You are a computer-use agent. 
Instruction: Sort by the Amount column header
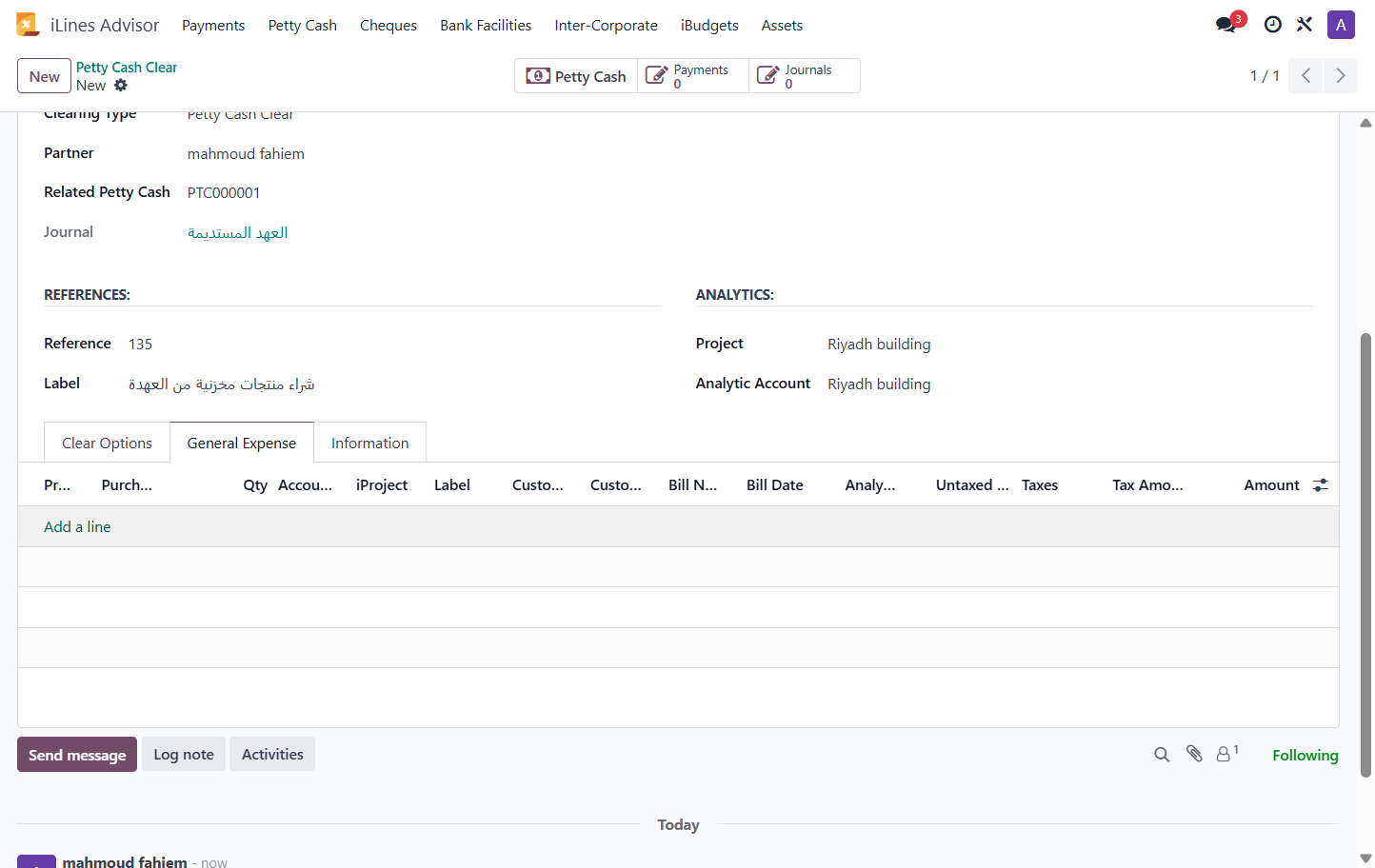click(1271, 485)
